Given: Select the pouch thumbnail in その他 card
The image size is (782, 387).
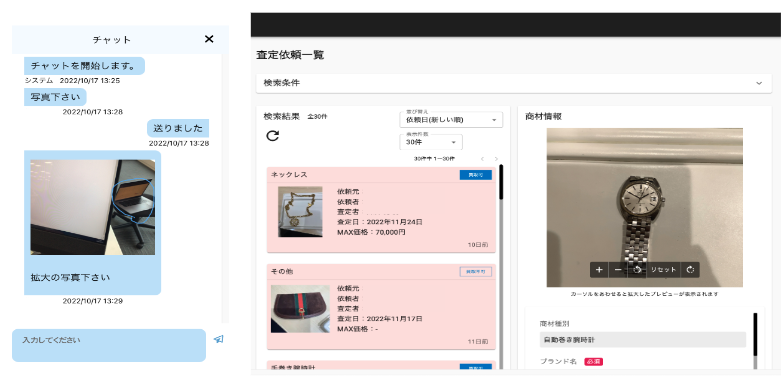Looking at the screenshot, I should [300, 309].
